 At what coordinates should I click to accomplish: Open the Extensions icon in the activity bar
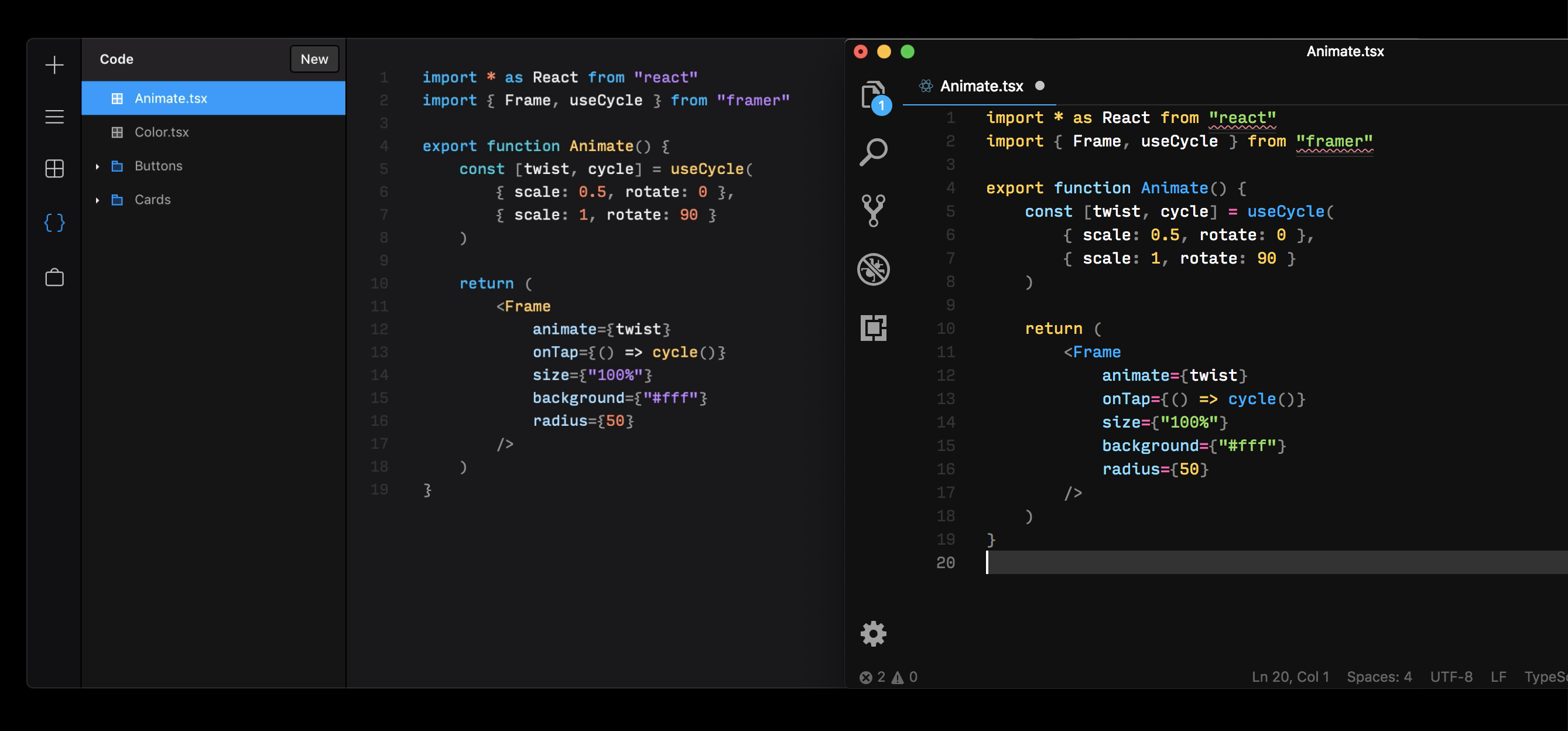click(x=874, y=329)
